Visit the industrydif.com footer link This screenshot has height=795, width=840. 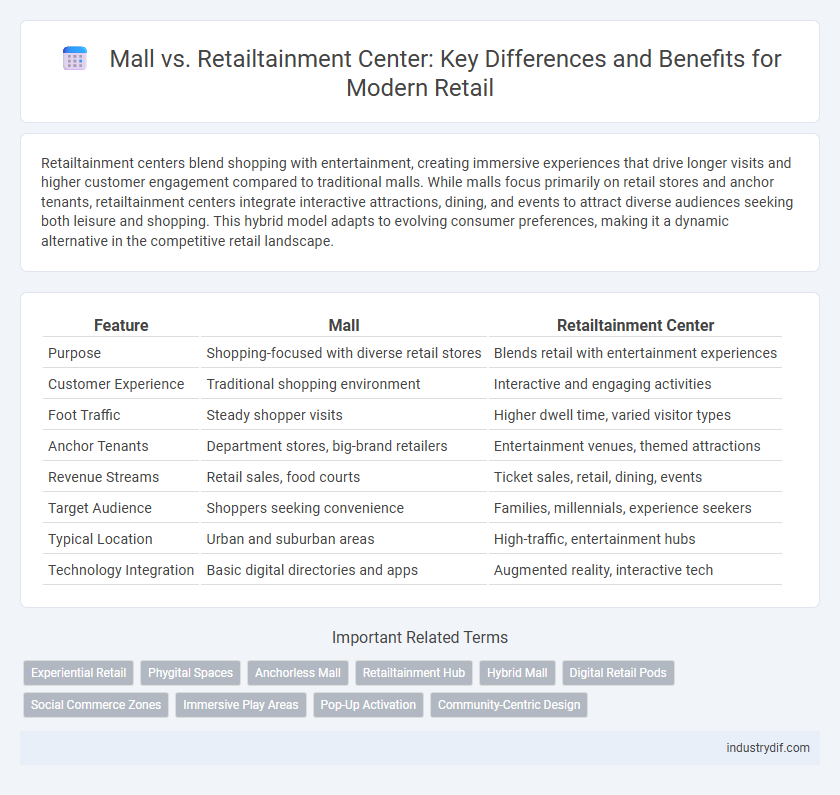(768, 748)
